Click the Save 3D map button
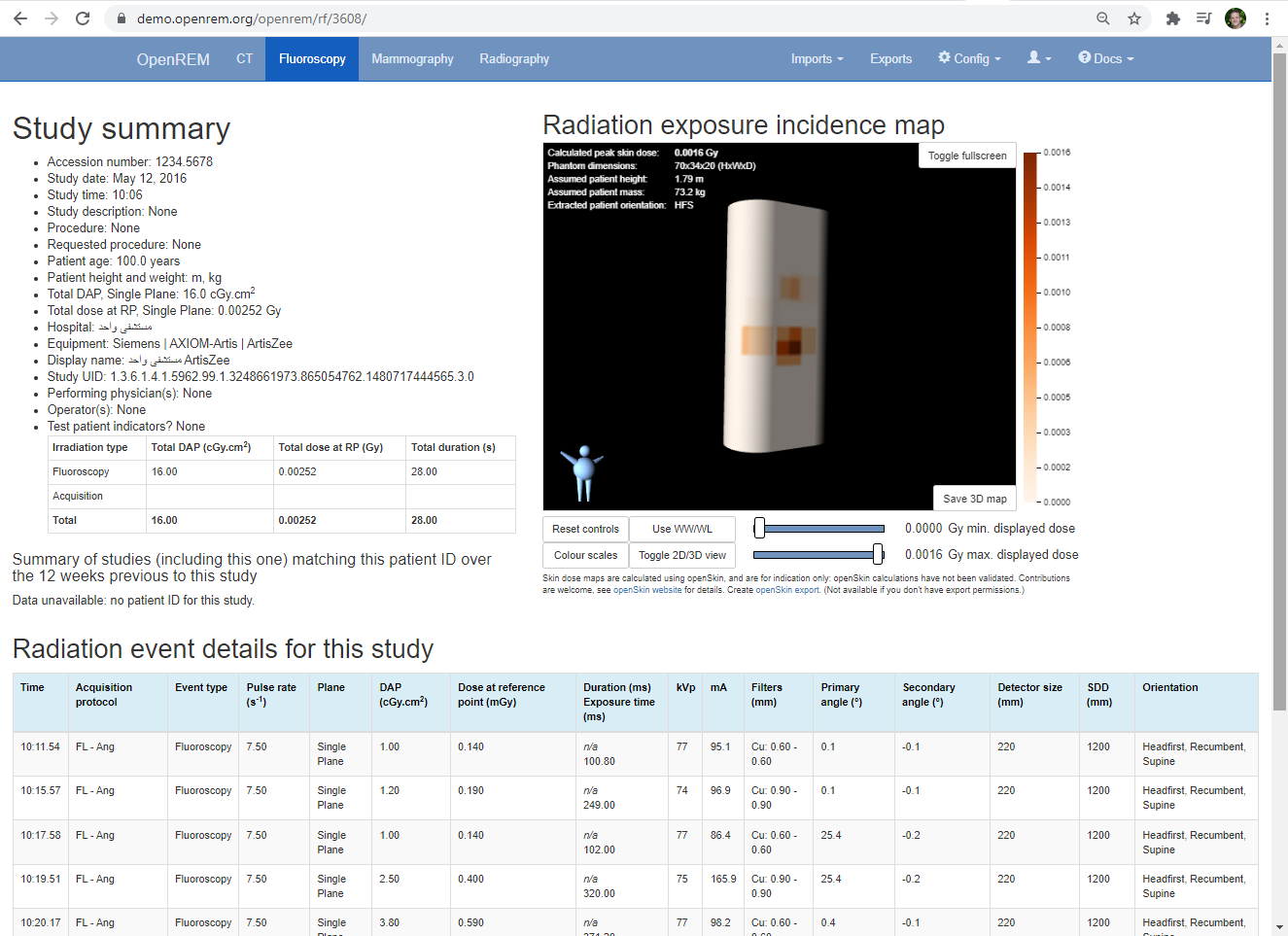This screenshot has width=1288, height=936. point(974,499)
